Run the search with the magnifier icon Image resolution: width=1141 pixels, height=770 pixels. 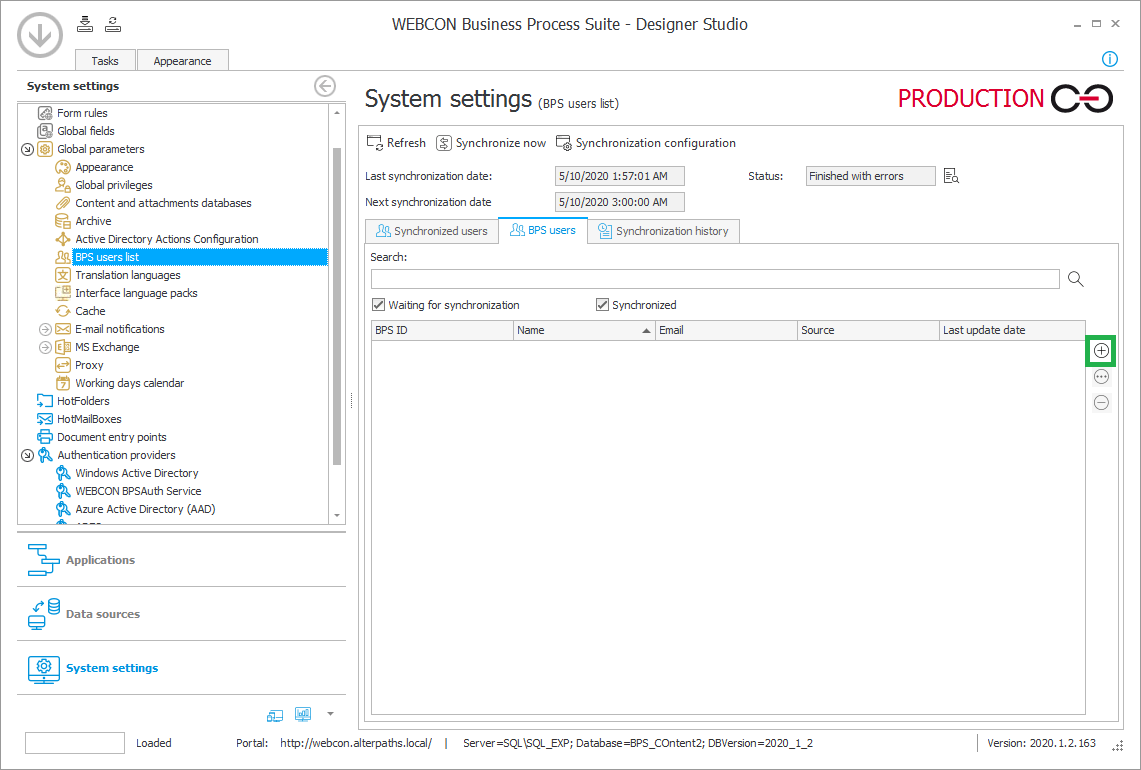[x=1075, y=279]
